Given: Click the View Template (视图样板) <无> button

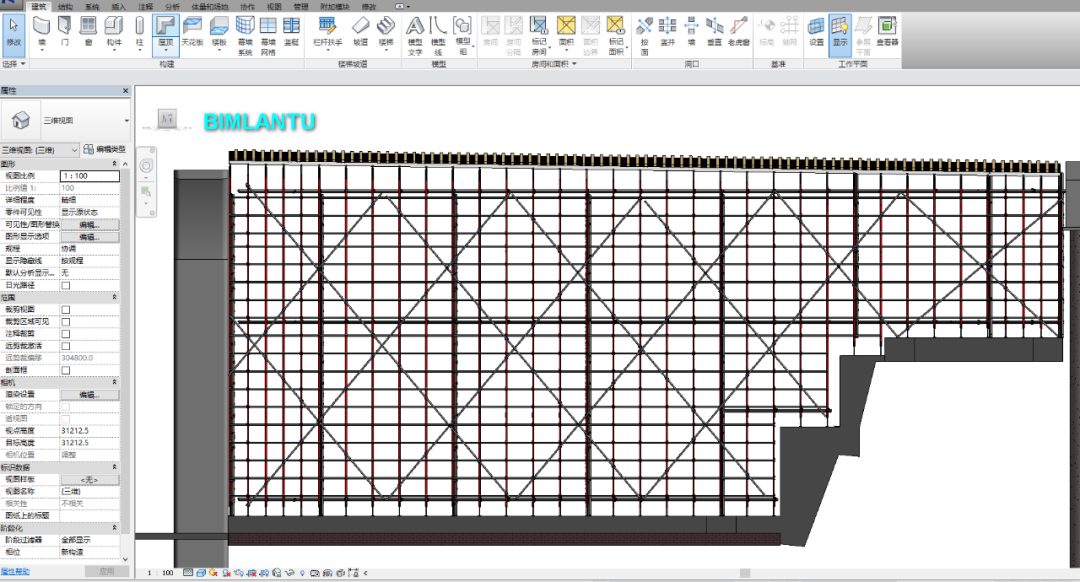Looking at the screenshot, I should point(90,479).
